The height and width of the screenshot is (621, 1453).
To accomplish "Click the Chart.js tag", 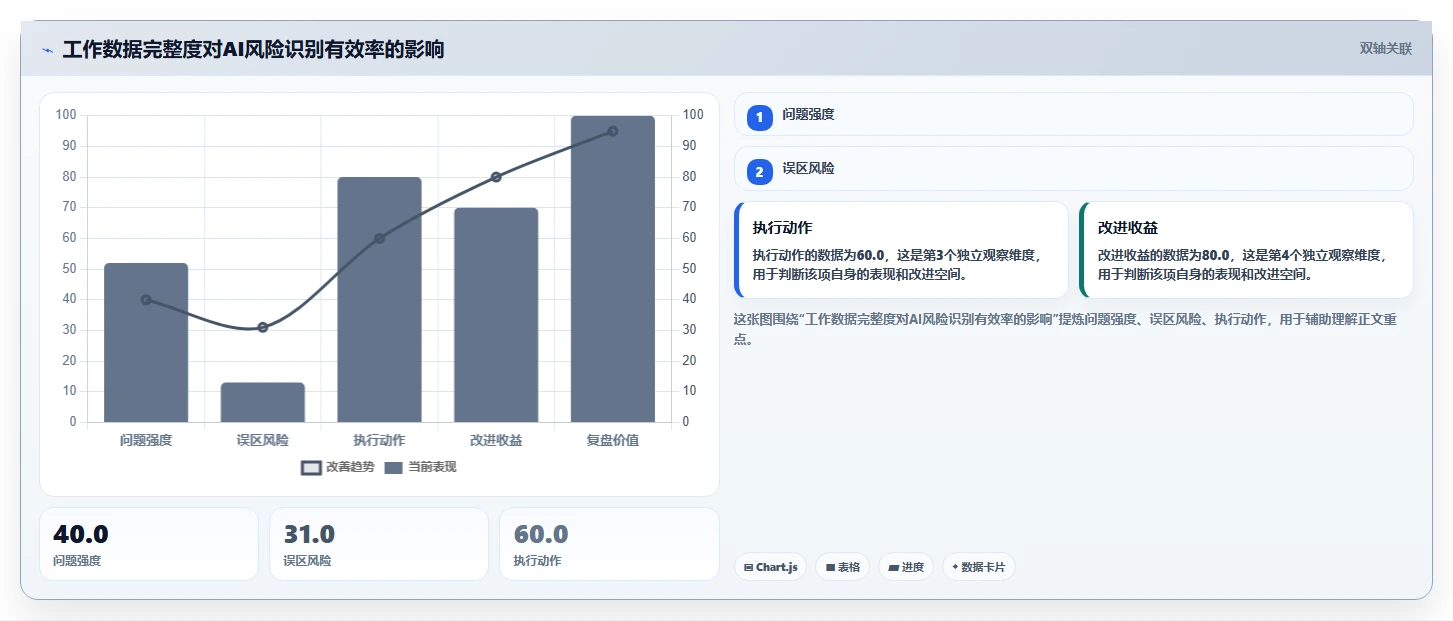I will tap(770, 567).
